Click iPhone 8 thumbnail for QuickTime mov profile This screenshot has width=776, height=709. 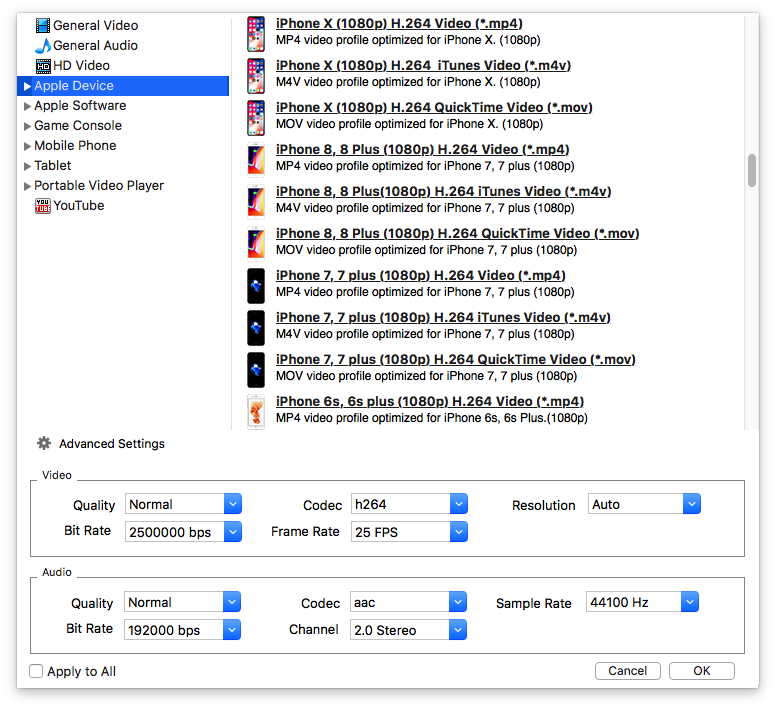tap(256, 244)
